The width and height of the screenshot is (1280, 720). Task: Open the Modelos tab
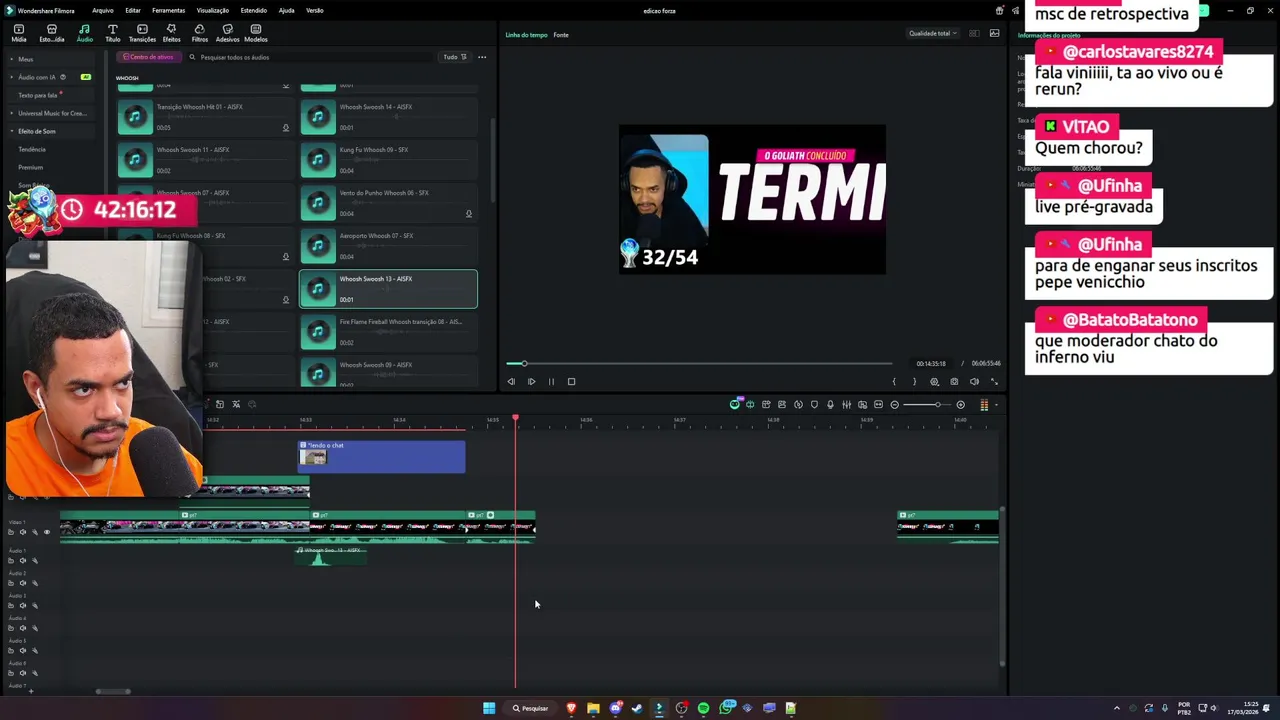click(x=256, y=33)
